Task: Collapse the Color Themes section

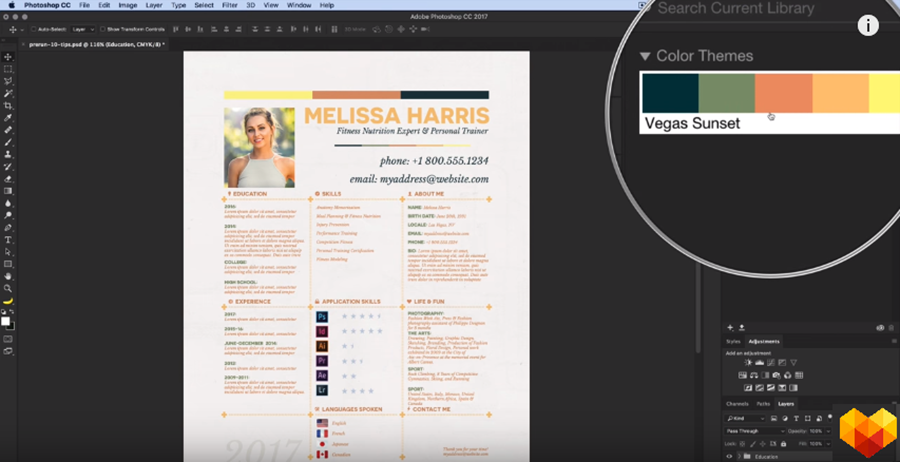Action: tap(646, 57)
